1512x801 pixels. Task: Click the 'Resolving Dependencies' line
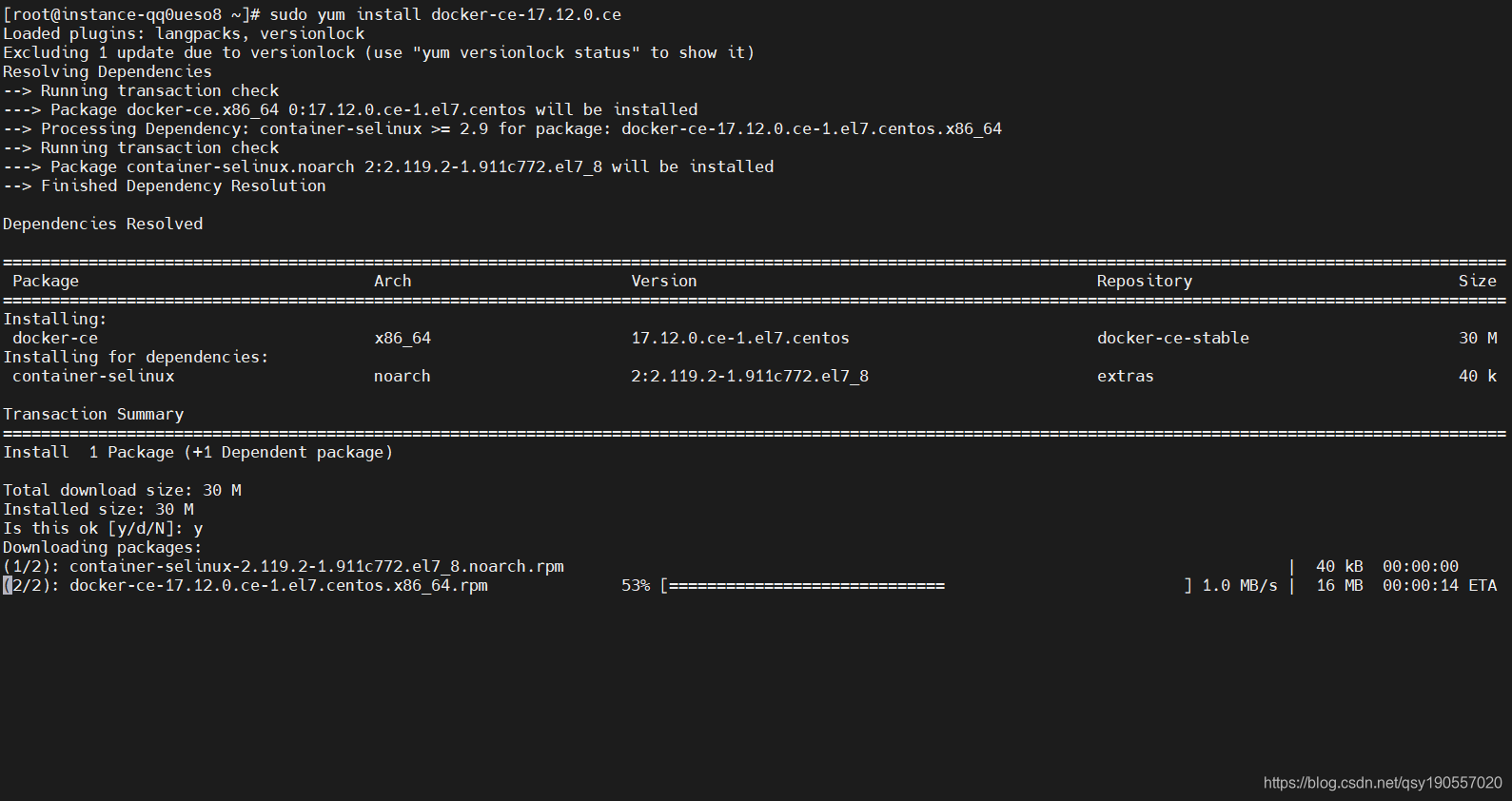[108, 71]
